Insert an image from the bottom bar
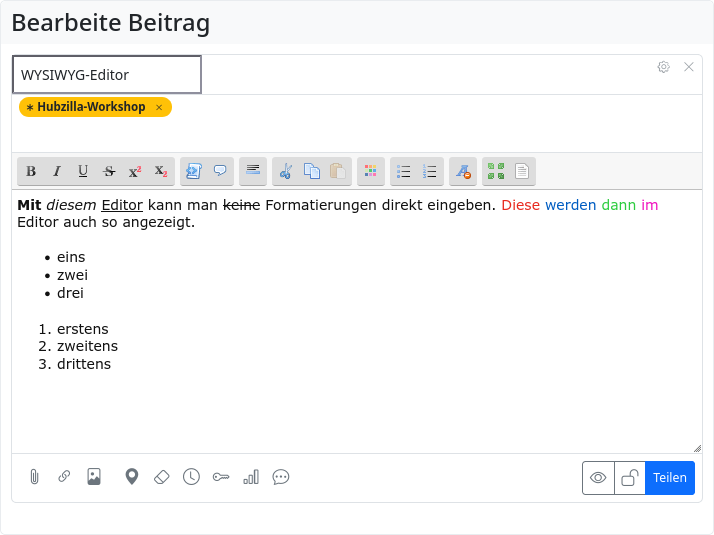The width and height of the screenshot is (714, 535). click(94, 477)
